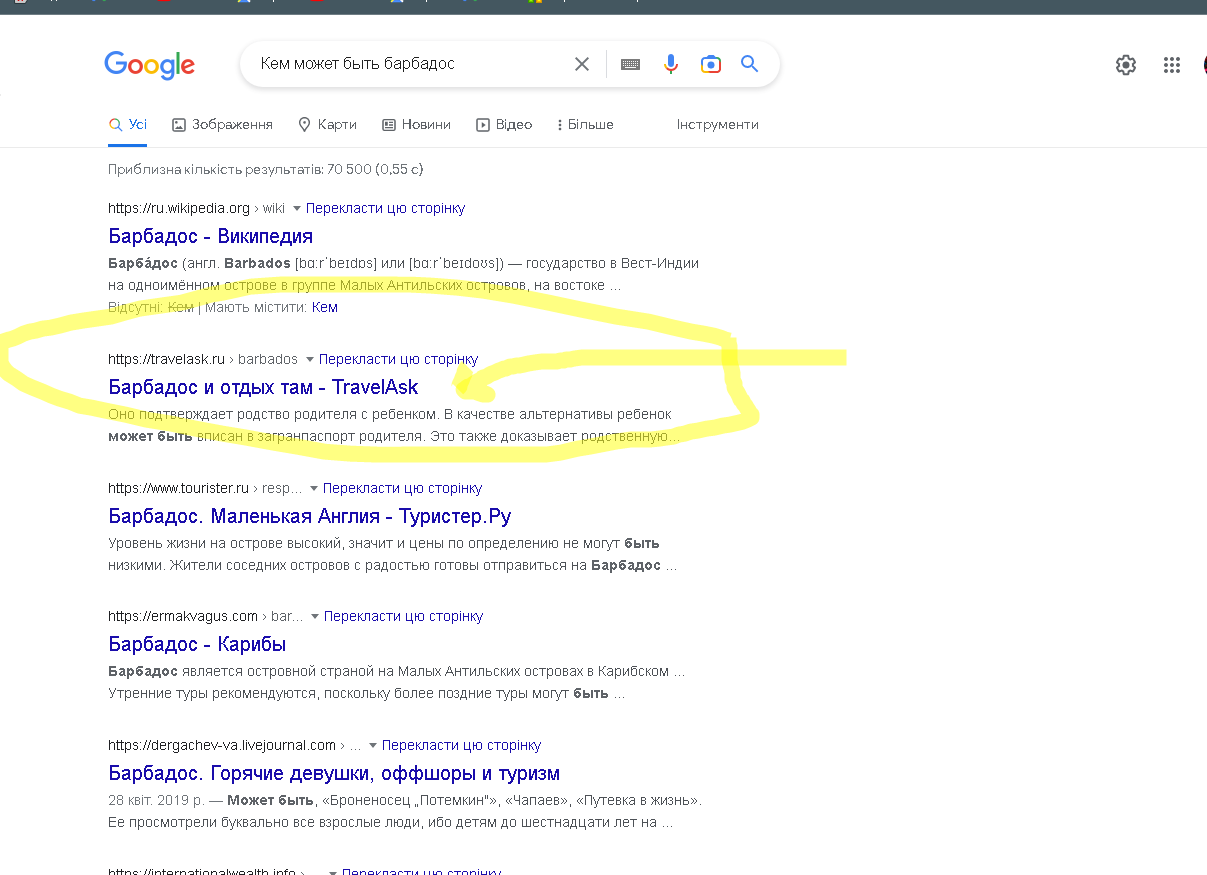This screenshot has height=875, width=1207.
Task: Switch to Новини tab
Action: pos(416,125)
